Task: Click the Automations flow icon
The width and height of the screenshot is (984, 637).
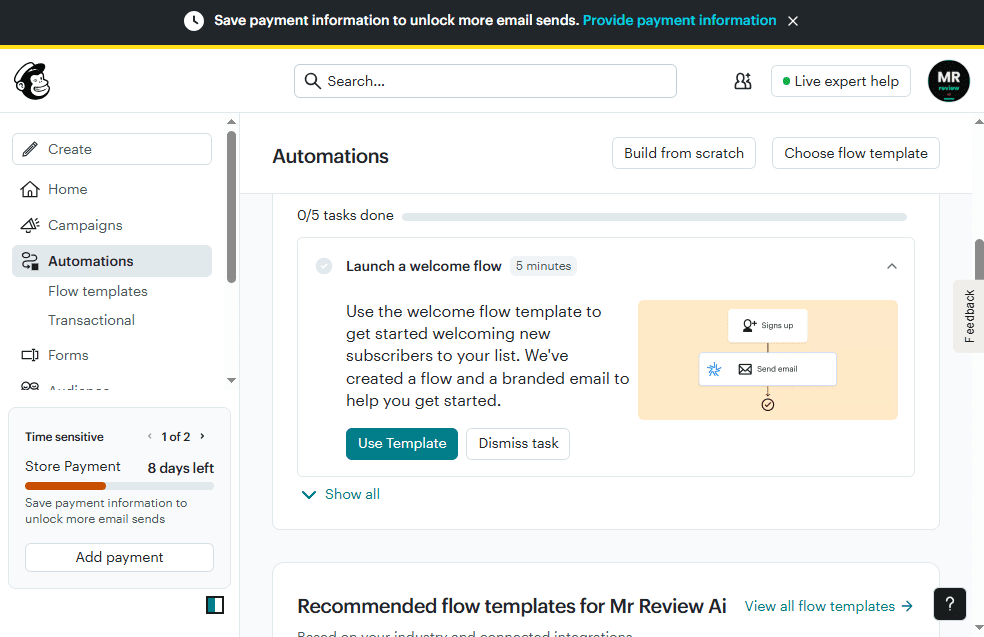Action: click(29, 261)
